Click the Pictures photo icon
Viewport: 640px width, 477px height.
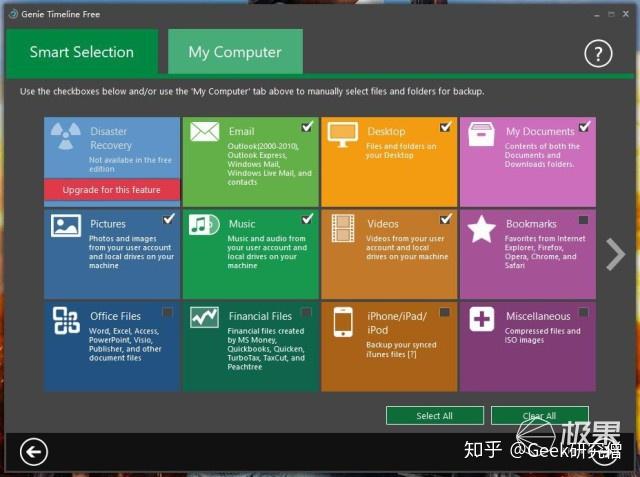[x=66, y=225]
